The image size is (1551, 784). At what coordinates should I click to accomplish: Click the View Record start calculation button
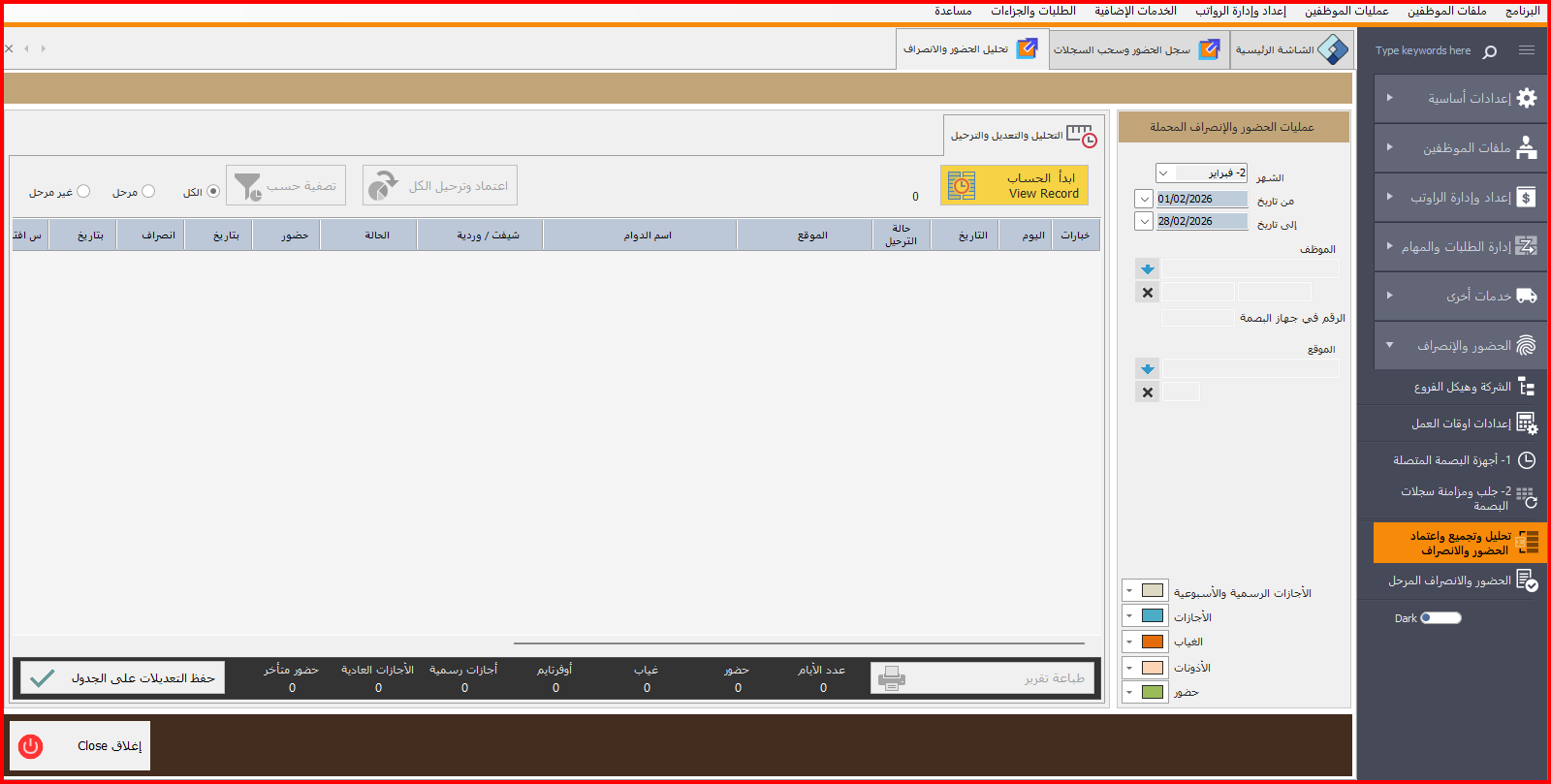pyautogui.click(x=1014, y=185)
